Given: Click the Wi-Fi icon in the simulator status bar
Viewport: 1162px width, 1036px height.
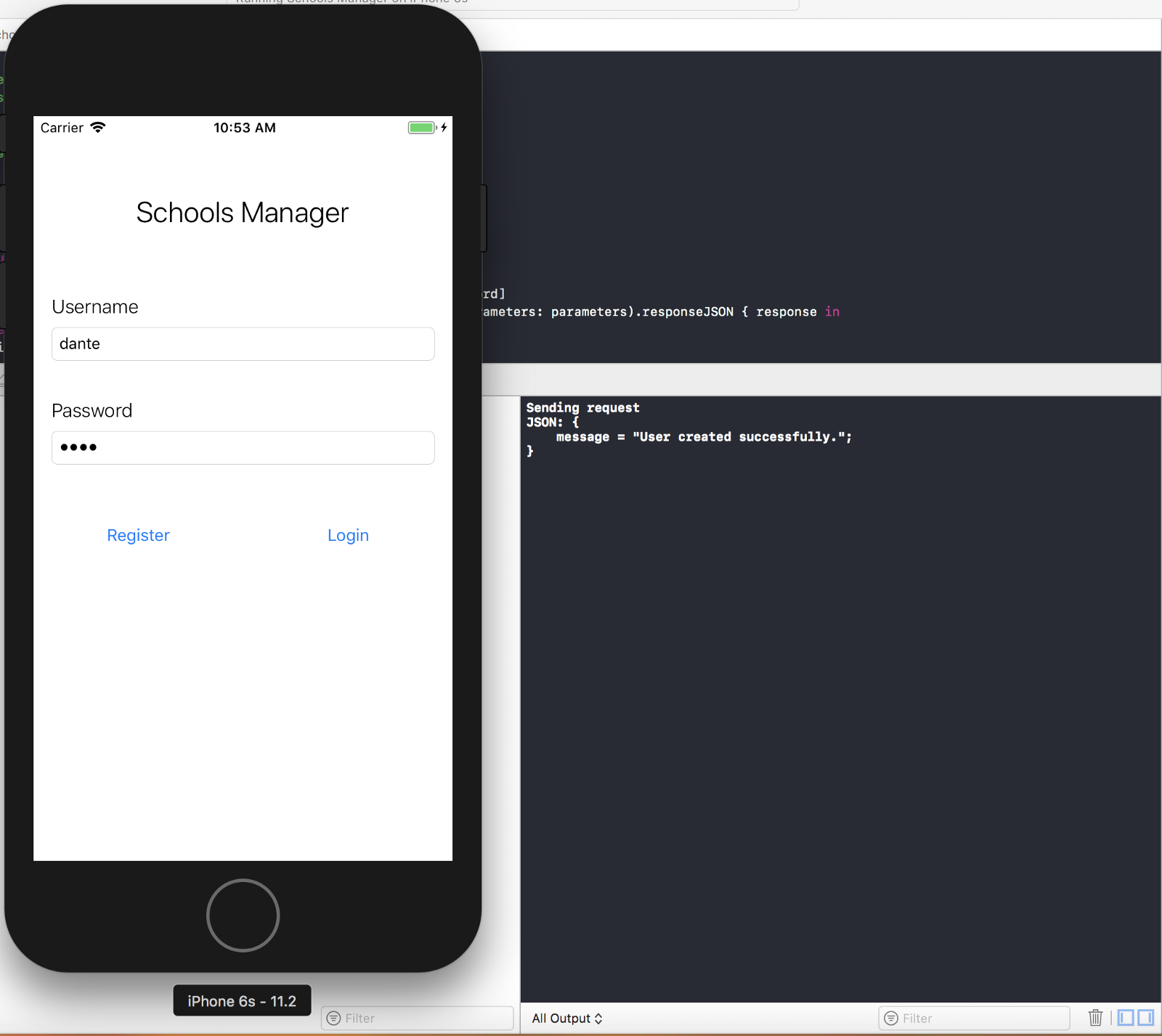Looking at the screenshot, I should click(x=98, y=128).
